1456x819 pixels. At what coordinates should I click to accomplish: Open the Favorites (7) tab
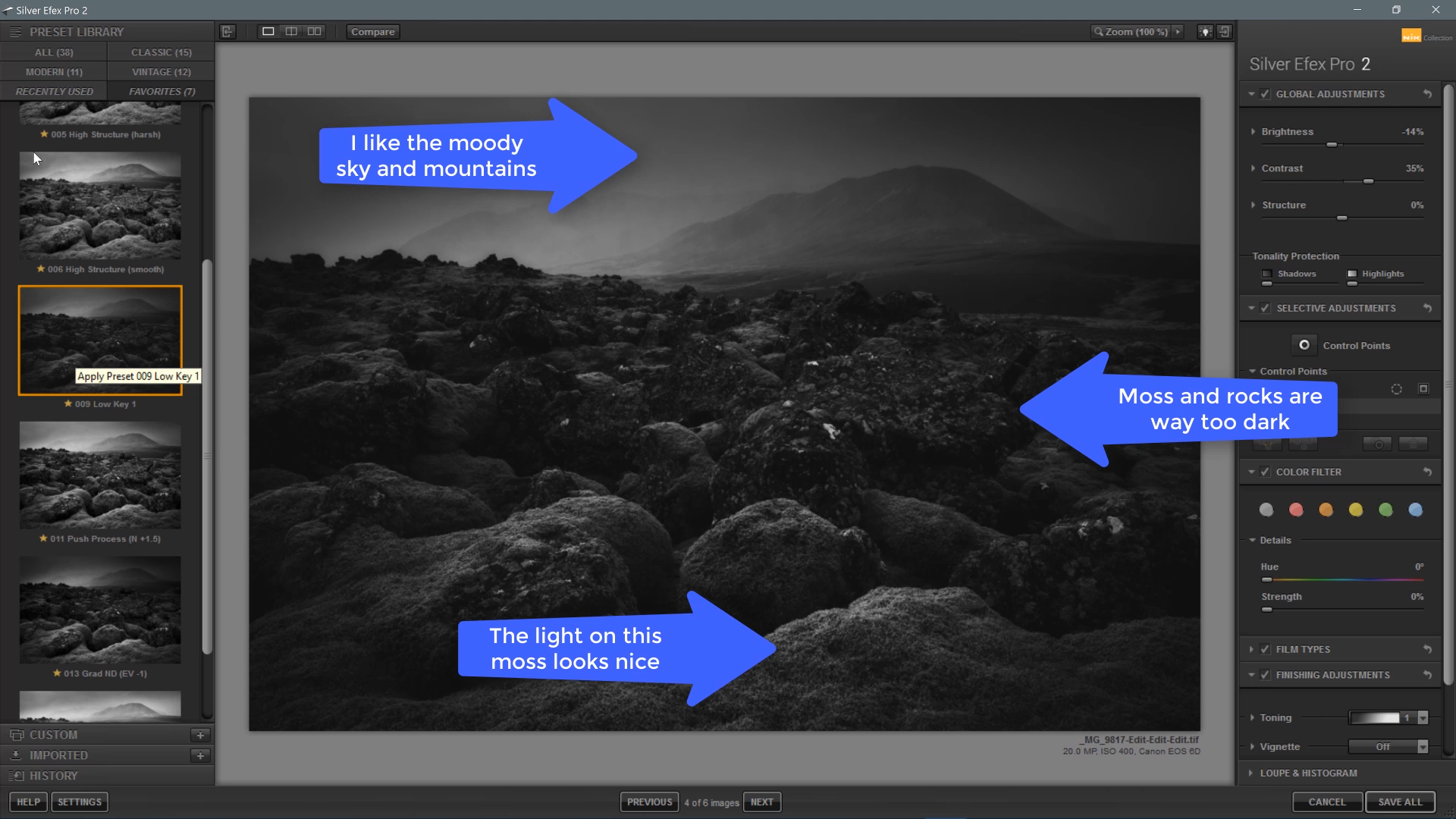(162, 92)
